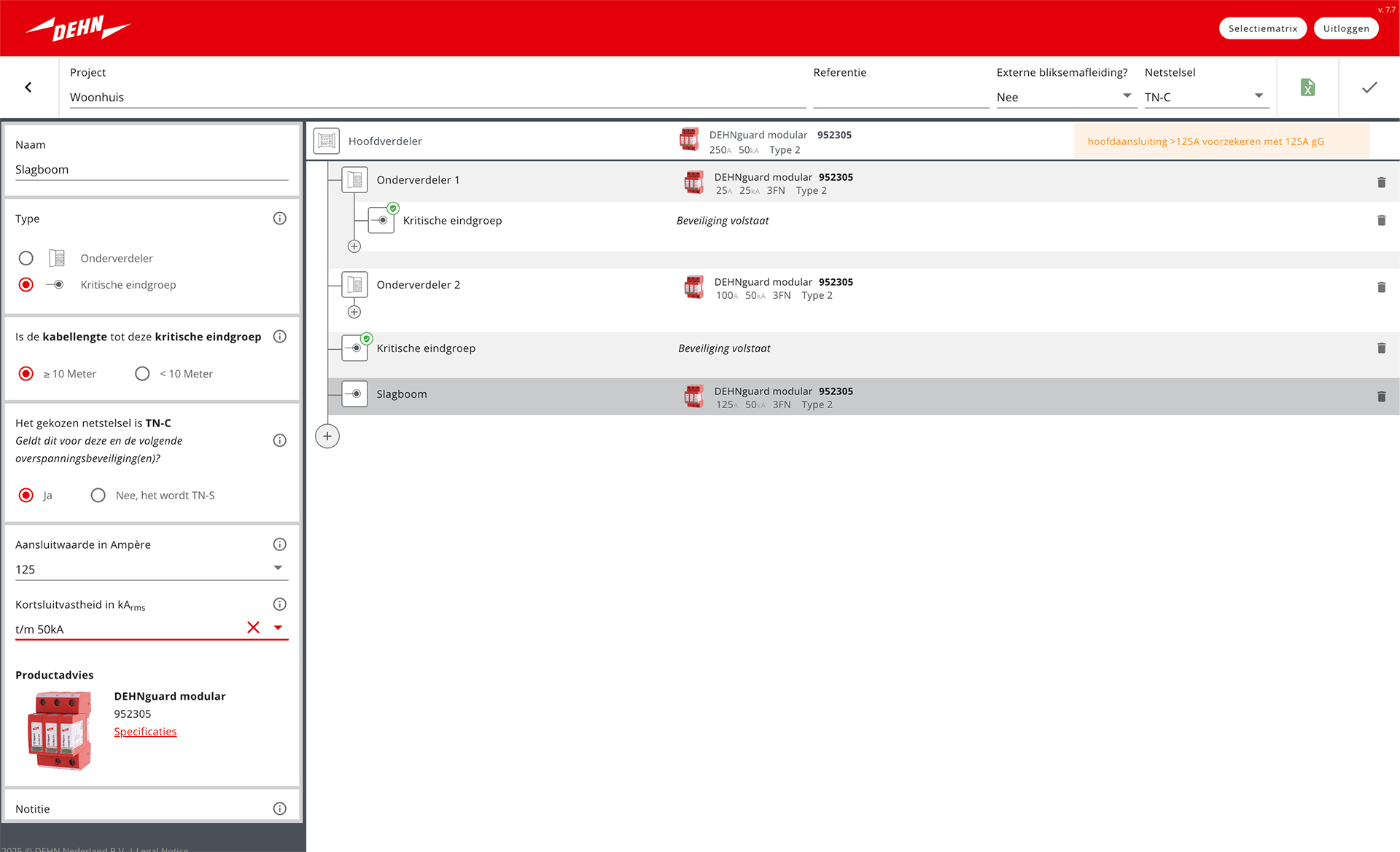Delete Slagboom with trash icon
The image size is (1400, 852).
[x=1381, y=396]
